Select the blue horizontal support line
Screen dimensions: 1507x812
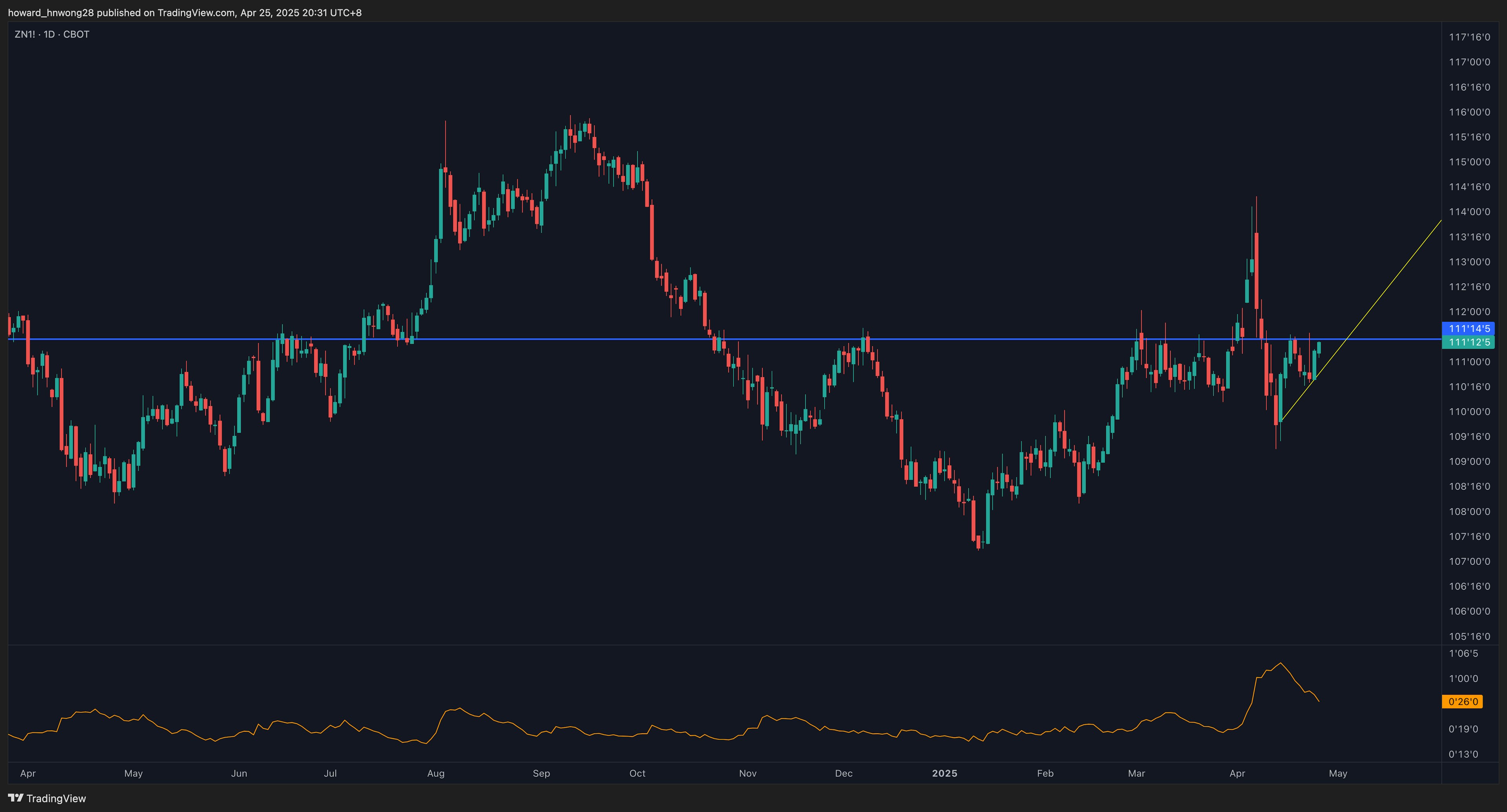point(585,339)
